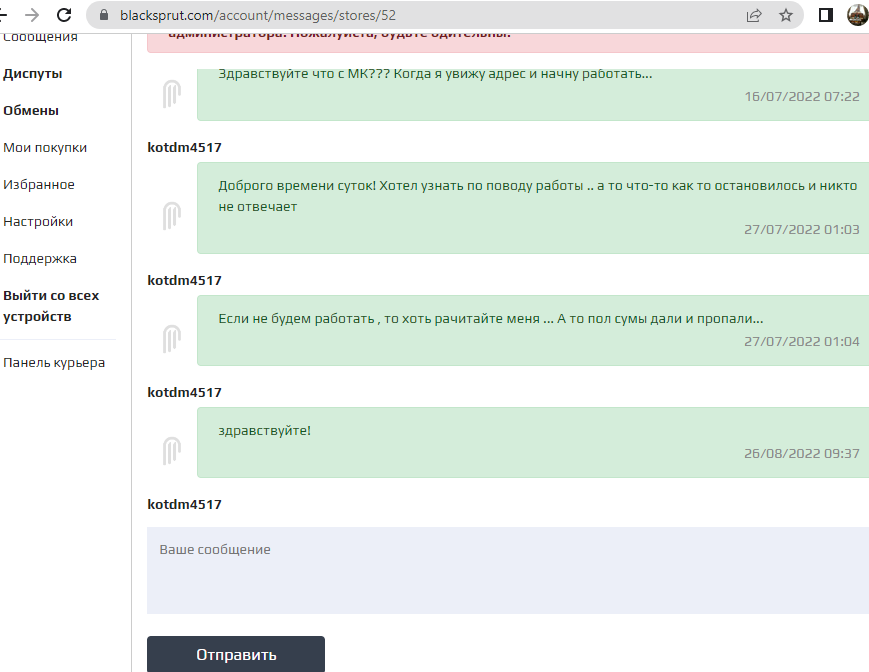Open 'Панель курьера'
Viewport: 869px width, 672px height.
click(54, 363)
